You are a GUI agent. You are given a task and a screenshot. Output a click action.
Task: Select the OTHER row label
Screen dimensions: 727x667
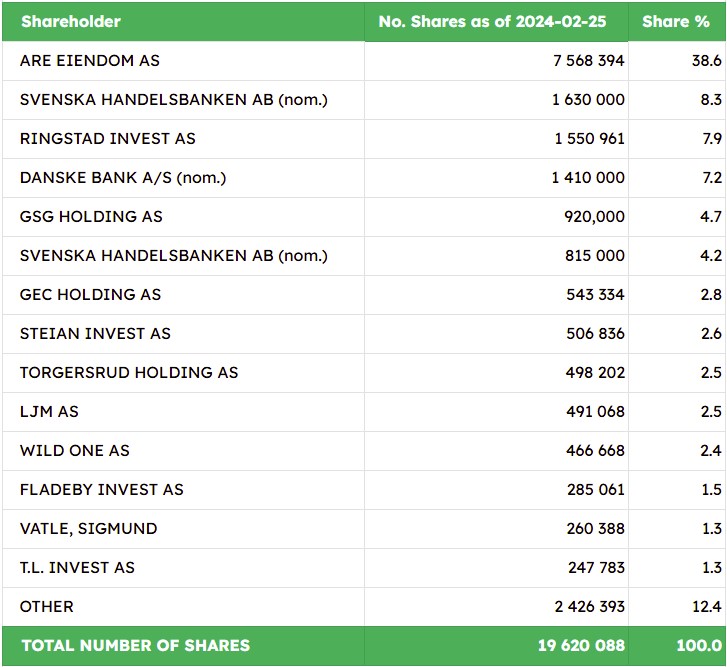[46, 606]
